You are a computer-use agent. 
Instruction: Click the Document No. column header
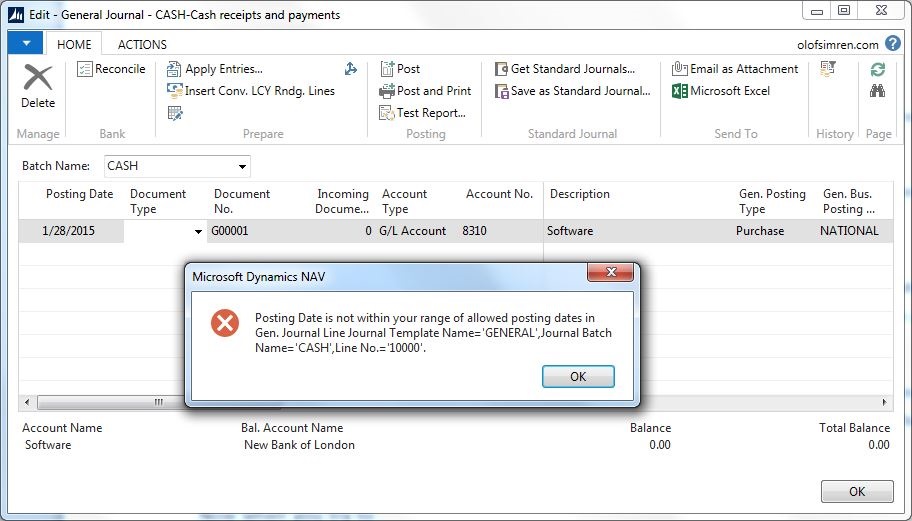point(241,201)
